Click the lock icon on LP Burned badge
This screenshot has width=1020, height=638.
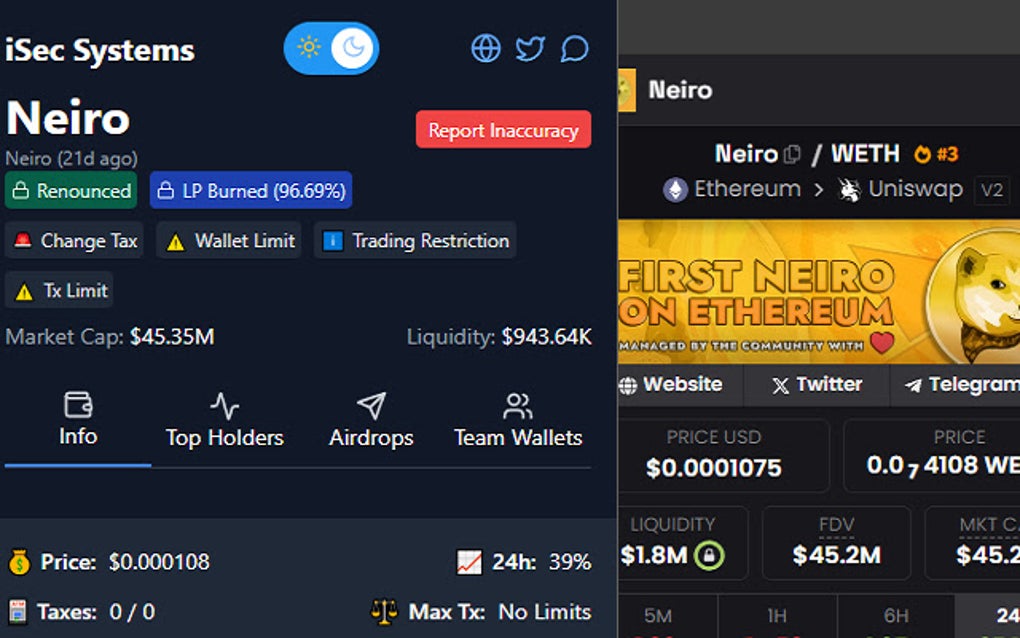click(x=166, y=191)
